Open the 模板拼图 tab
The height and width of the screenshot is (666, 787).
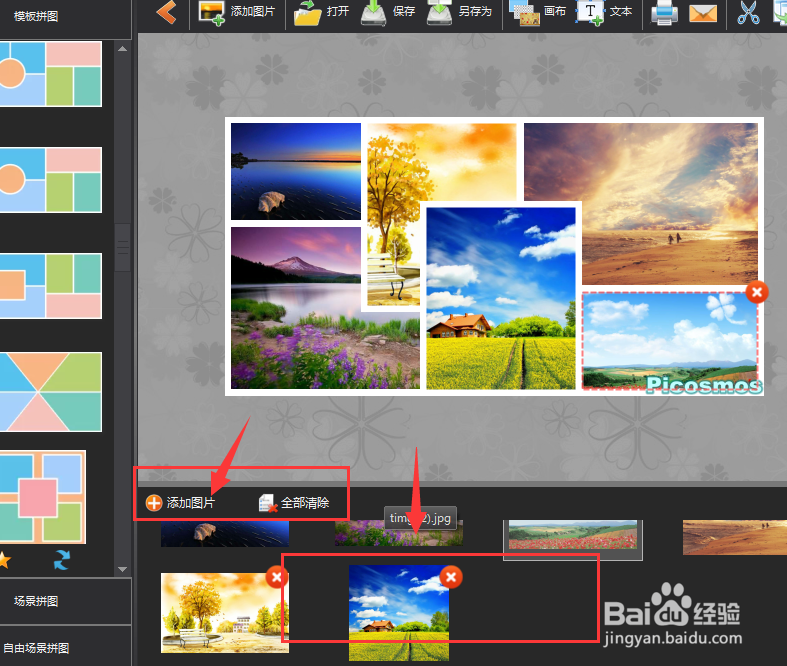36,16
